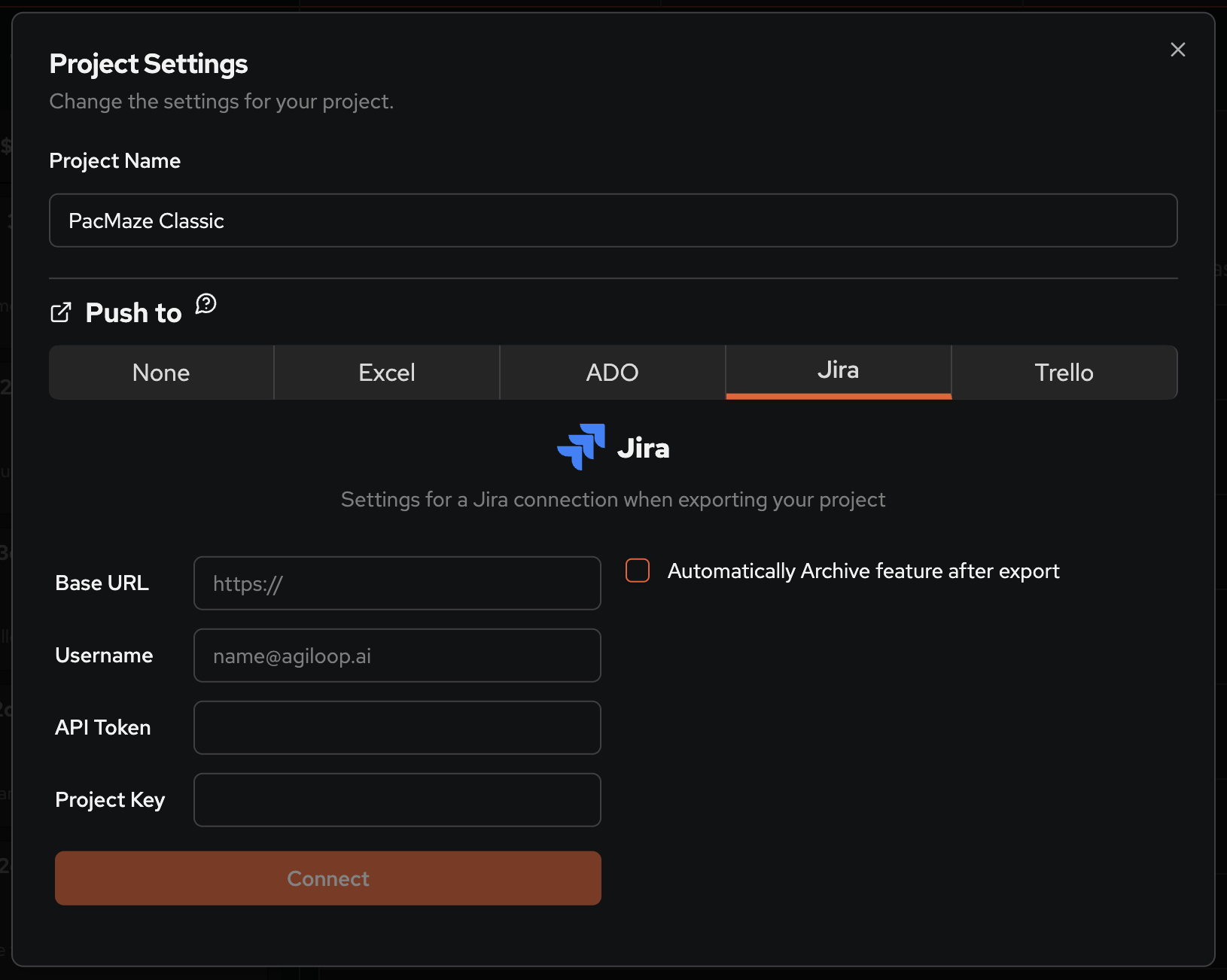The image size is (1227, 980).
Task: Click the 'Project Name' label
Action: tap(115, 161)
